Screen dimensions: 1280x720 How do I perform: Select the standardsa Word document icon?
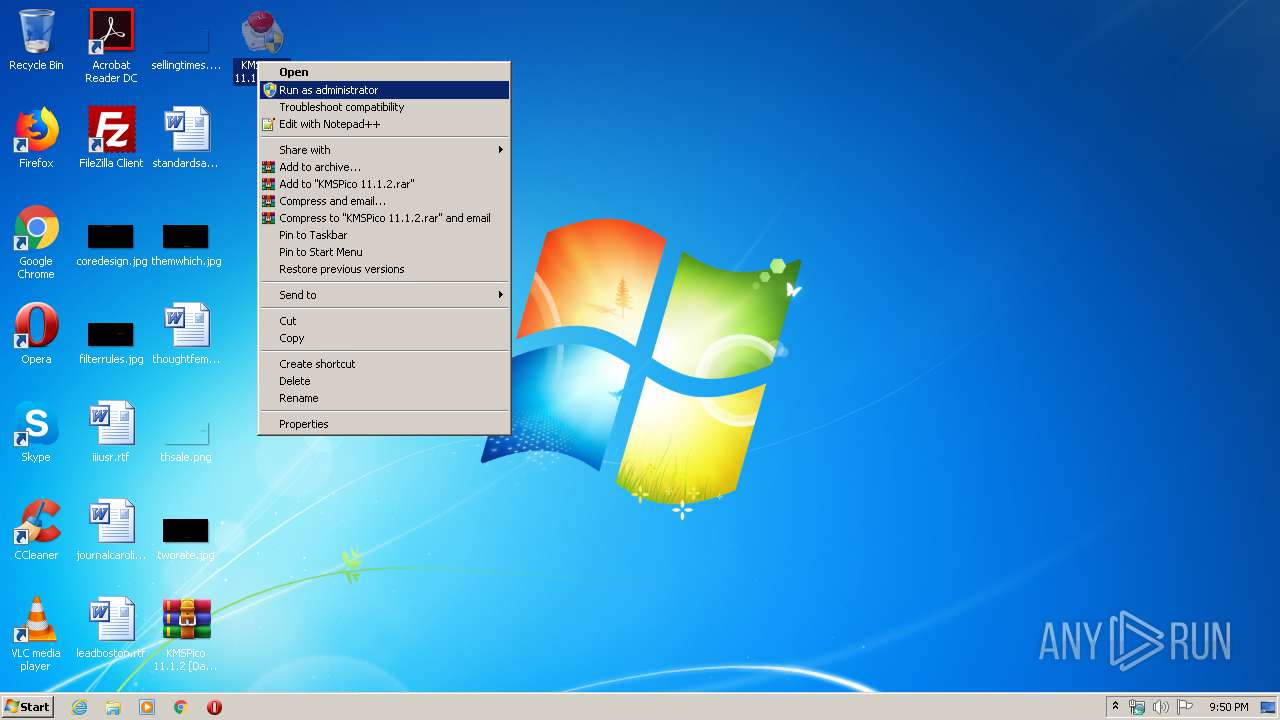click(x=186, y=138)
